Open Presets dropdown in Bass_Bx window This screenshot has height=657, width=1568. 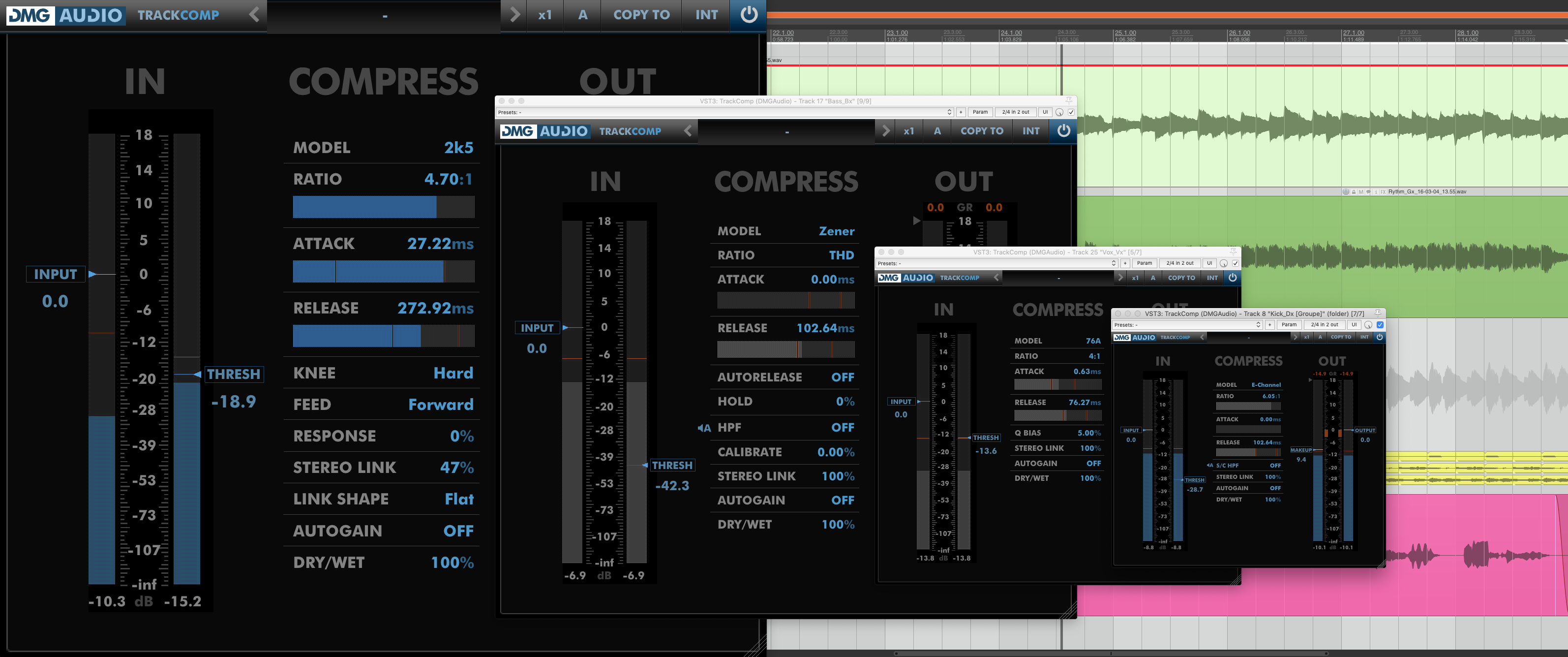pos(724,112)
